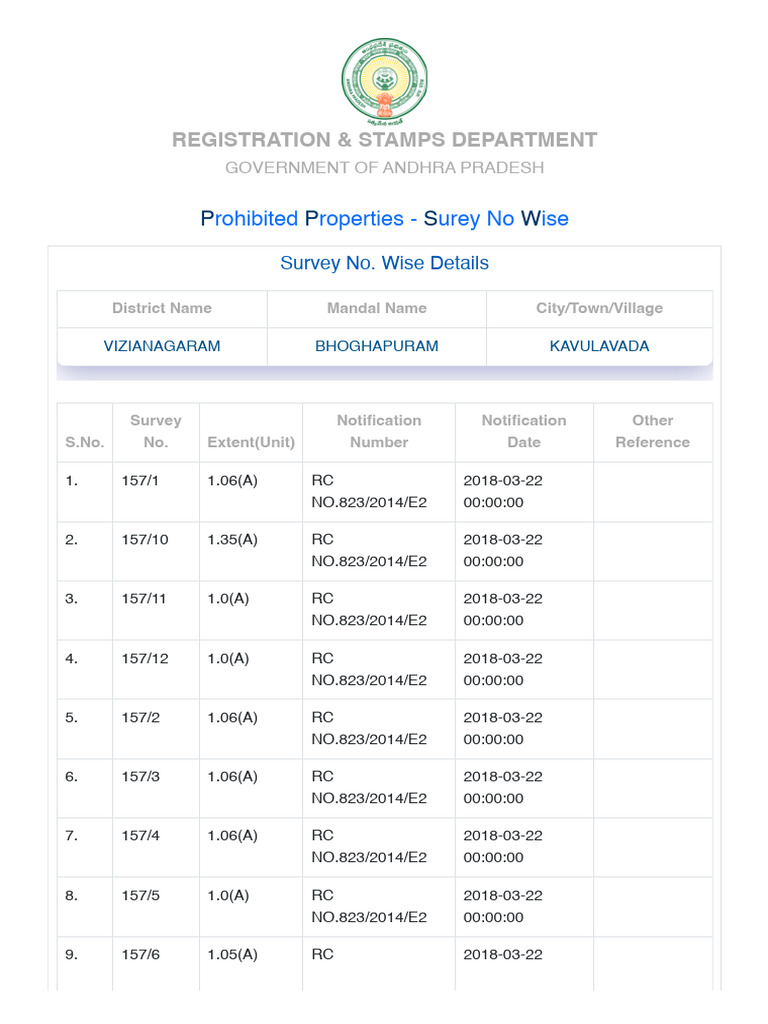Screen dimensions: 768x1024
Task: Select the Survey No. Wise Details header
Action: 384,263
